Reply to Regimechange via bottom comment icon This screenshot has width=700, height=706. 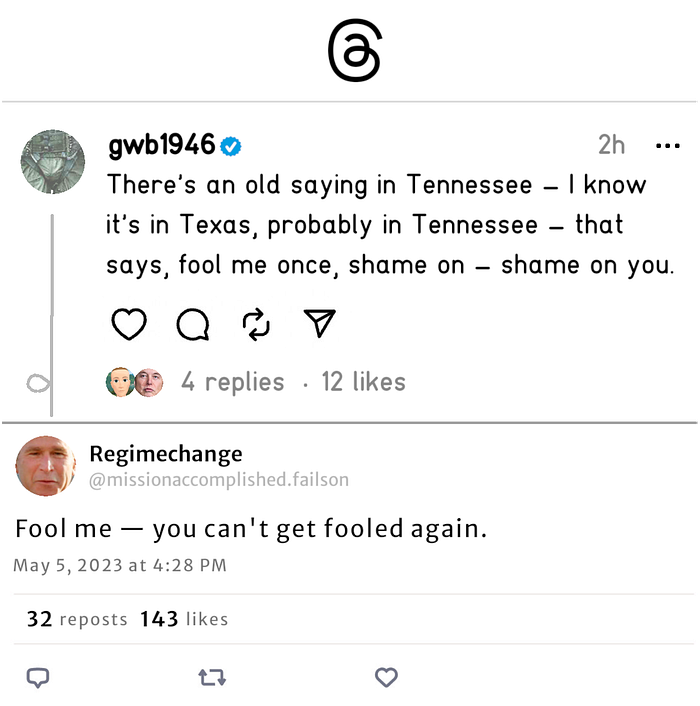(38, 678)
